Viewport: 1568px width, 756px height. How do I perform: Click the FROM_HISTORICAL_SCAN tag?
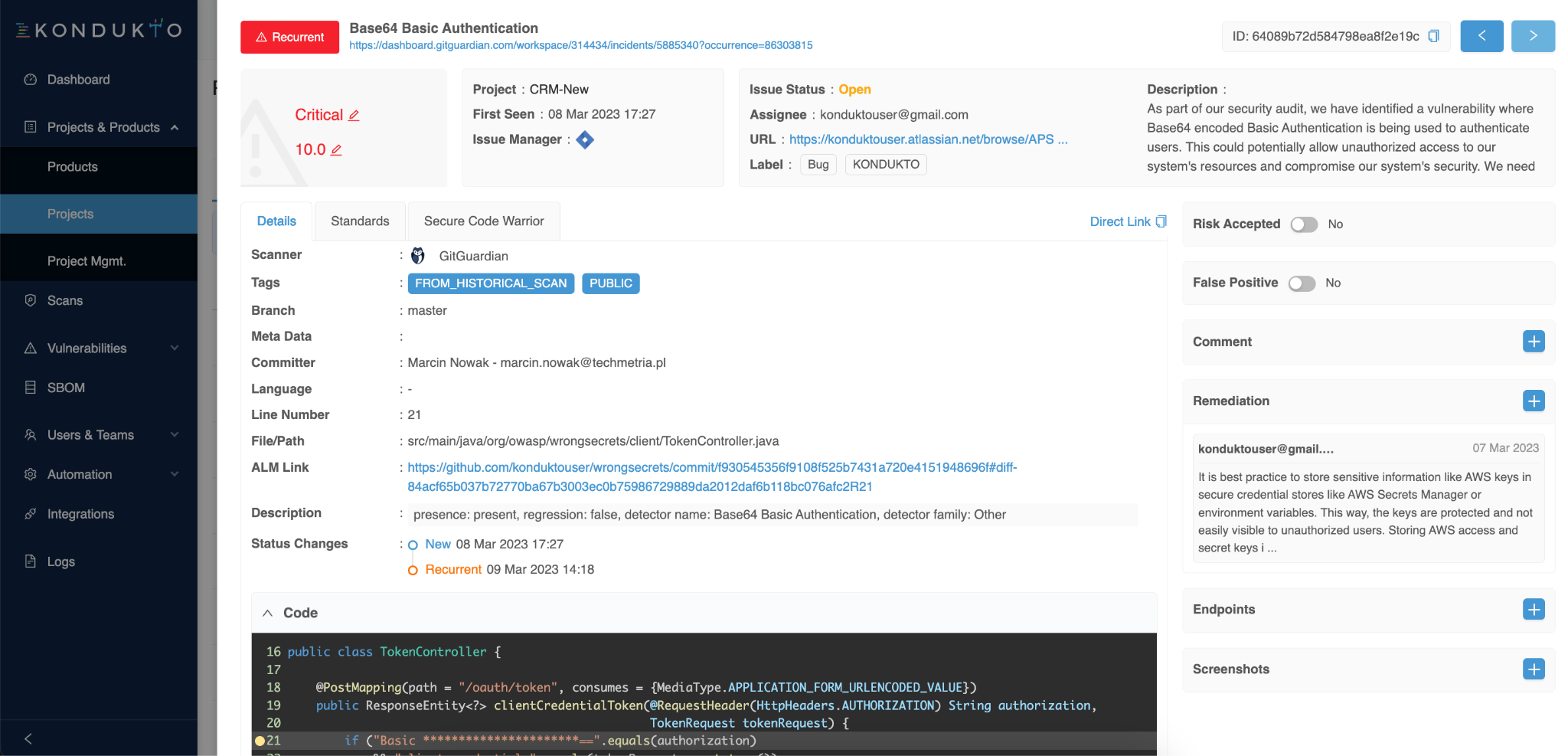pos(491,283)
